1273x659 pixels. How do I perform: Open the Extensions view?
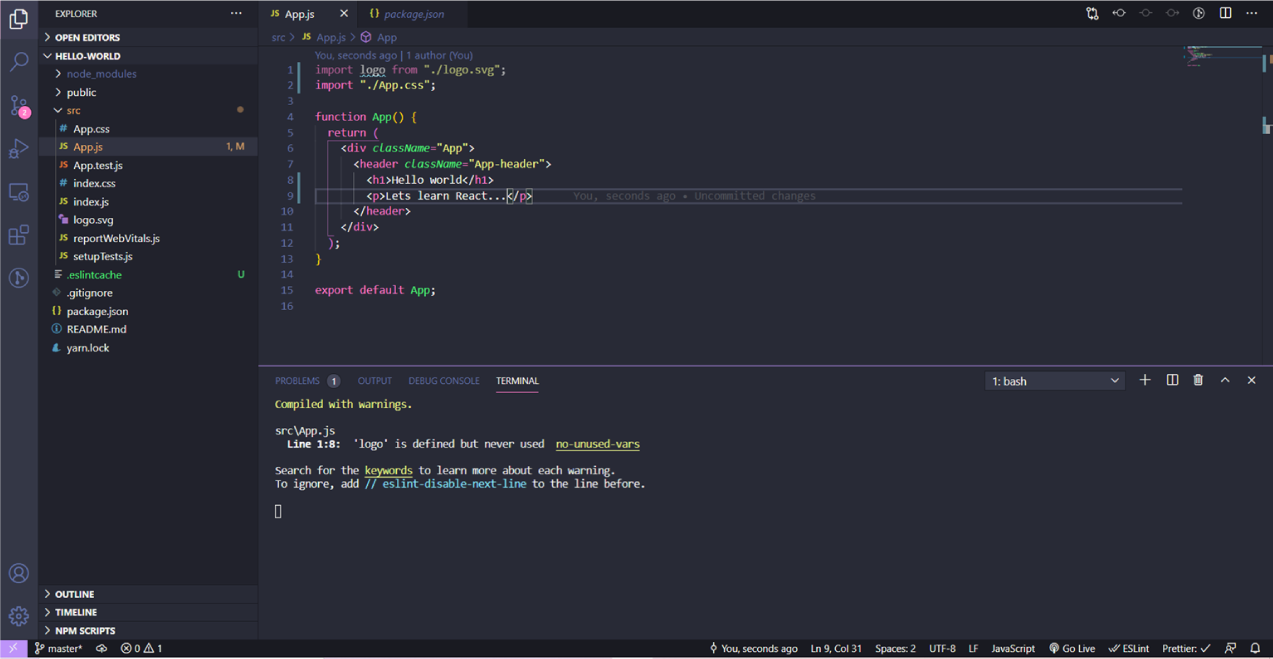tap(19, 235)
